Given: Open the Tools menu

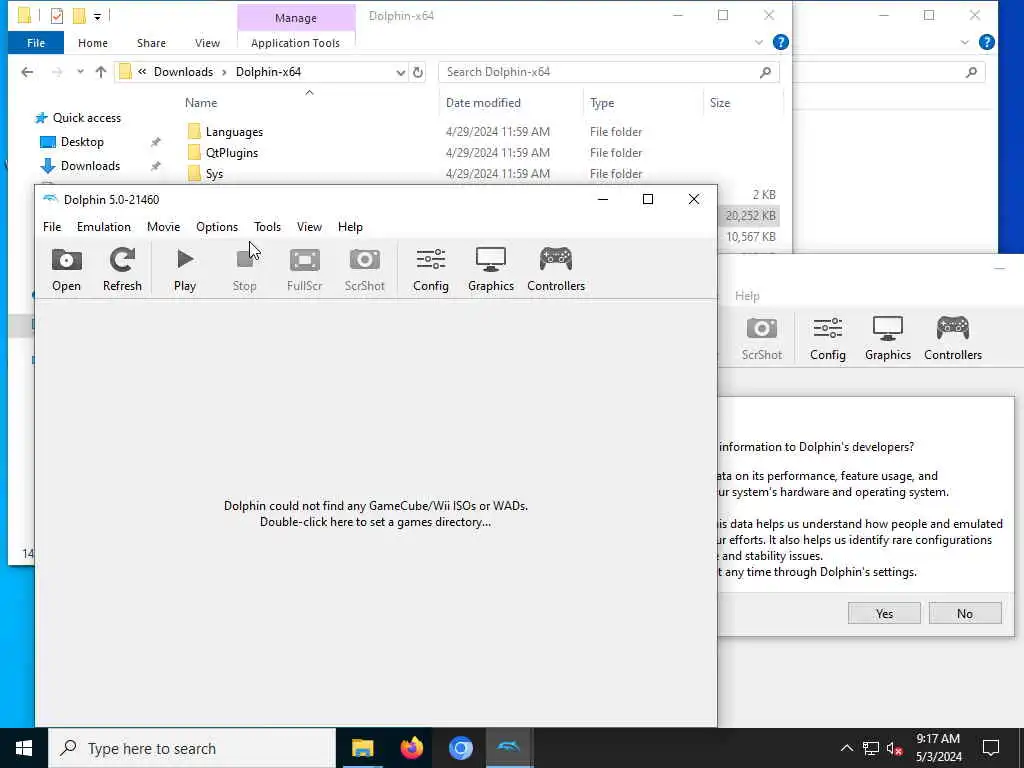Looking at the screenshot, I should pos(267,227).
